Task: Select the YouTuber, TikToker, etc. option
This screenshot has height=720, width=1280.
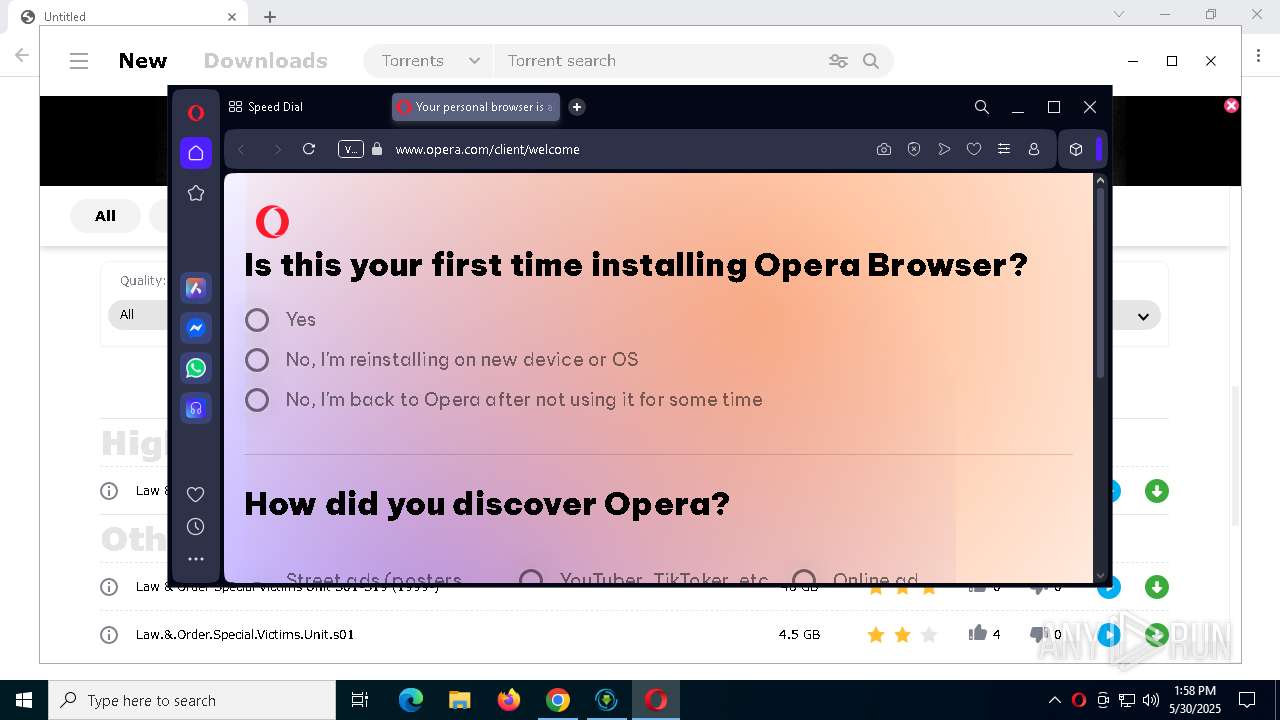Action: click(531, 578)
